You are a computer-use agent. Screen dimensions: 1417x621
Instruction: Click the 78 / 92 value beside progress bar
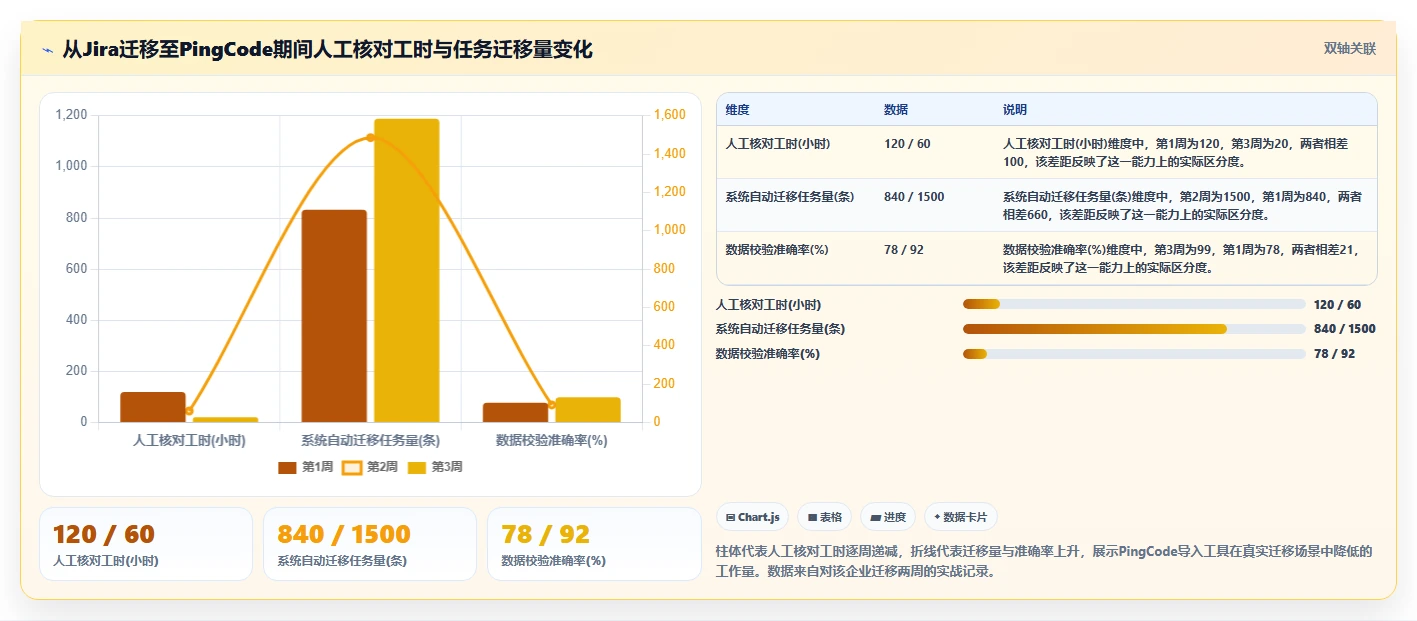point(1334,353)
